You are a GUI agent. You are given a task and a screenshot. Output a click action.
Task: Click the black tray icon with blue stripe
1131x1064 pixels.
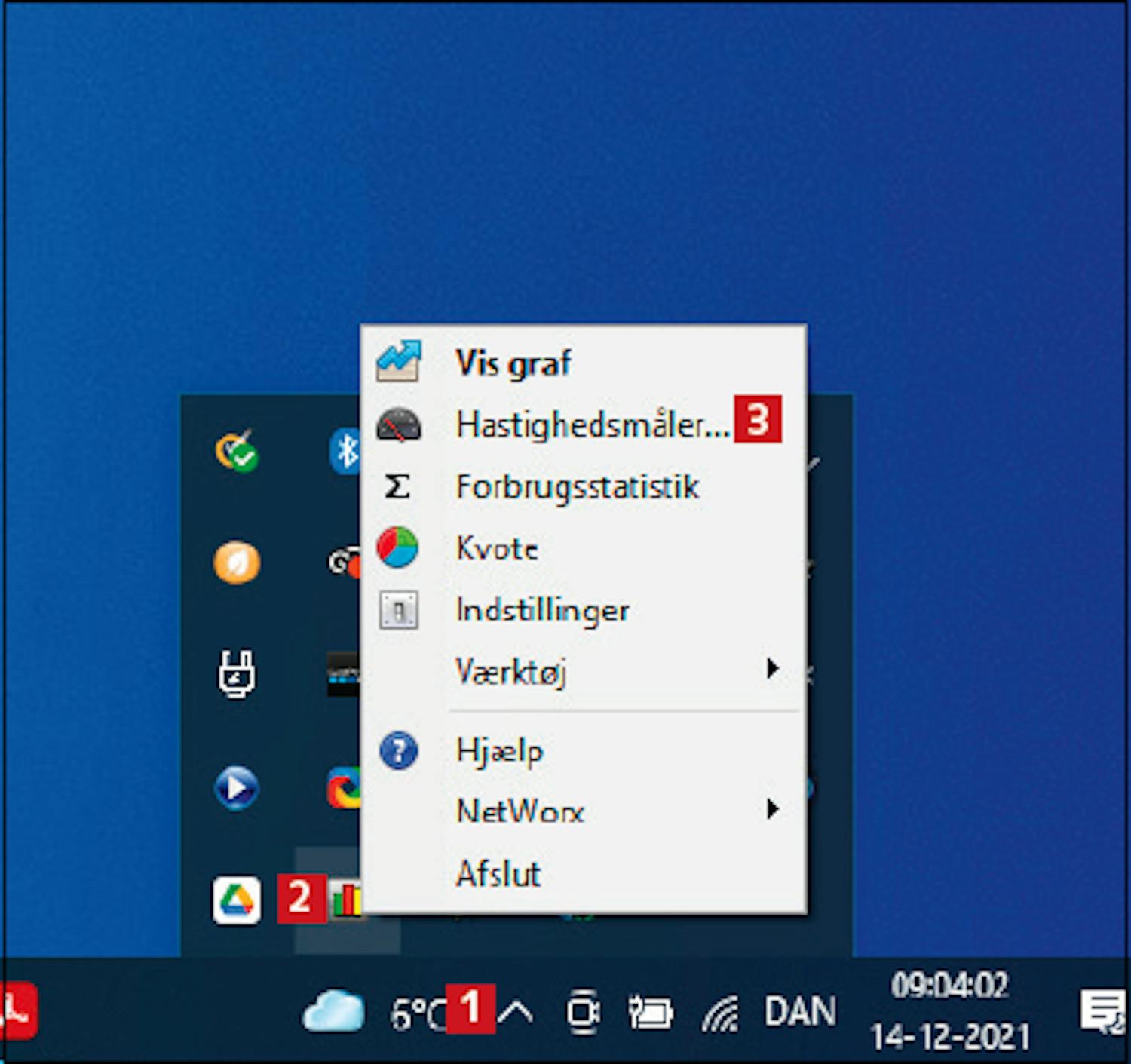[344, 674]
